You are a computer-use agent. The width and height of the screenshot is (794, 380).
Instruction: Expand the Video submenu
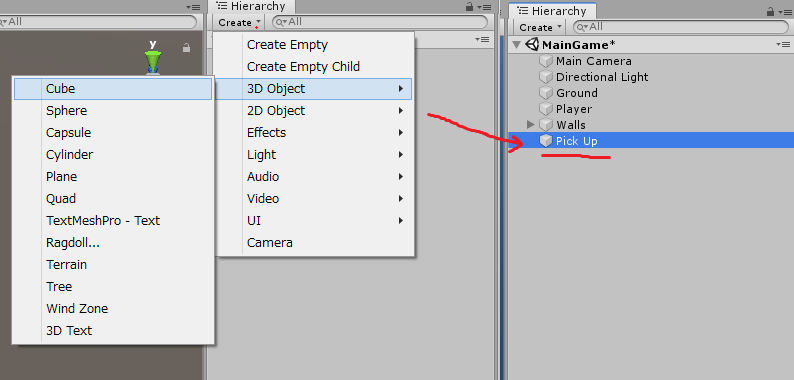coord(313,199)
